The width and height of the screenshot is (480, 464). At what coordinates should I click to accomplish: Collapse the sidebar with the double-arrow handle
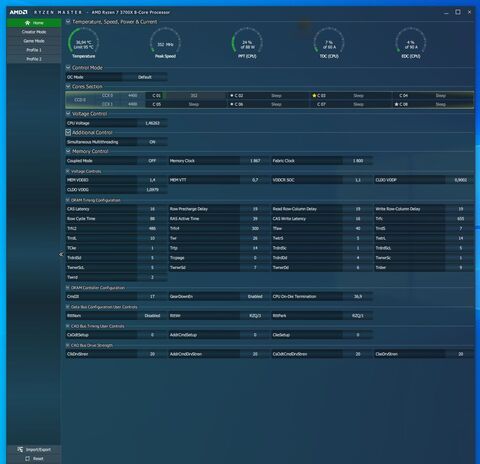(x=61, y=254)
